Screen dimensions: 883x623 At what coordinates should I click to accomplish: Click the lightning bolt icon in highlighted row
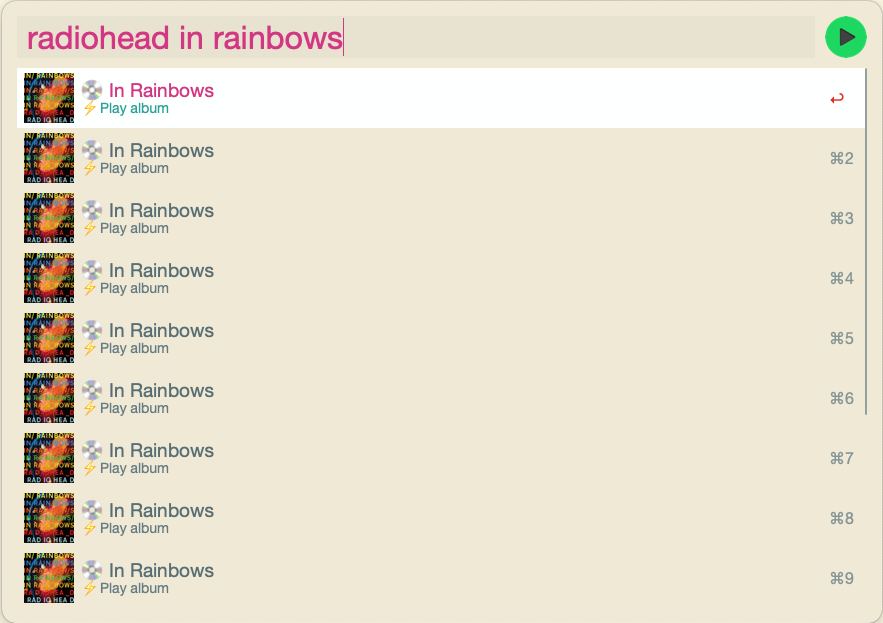click(x=90, y=108)
